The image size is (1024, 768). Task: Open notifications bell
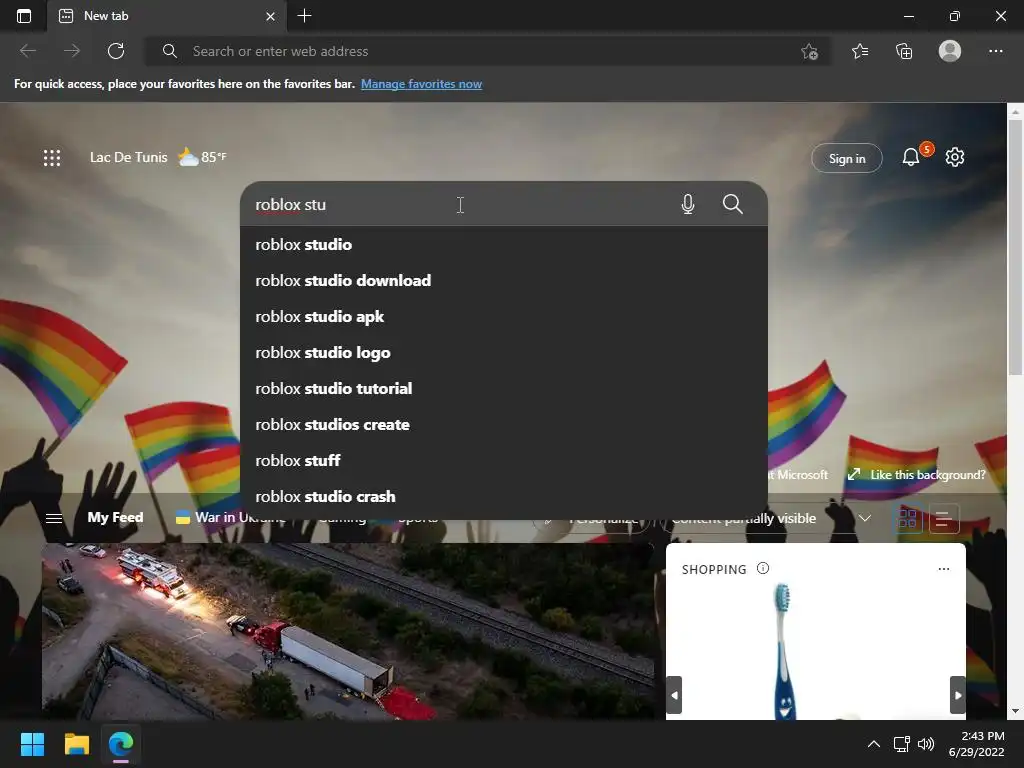tap(911, 157)
